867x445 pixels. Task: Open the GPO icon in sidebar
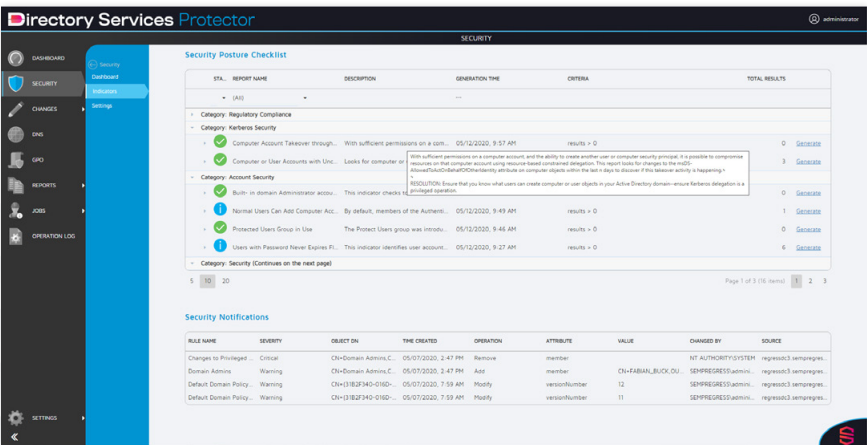point(17,160)
